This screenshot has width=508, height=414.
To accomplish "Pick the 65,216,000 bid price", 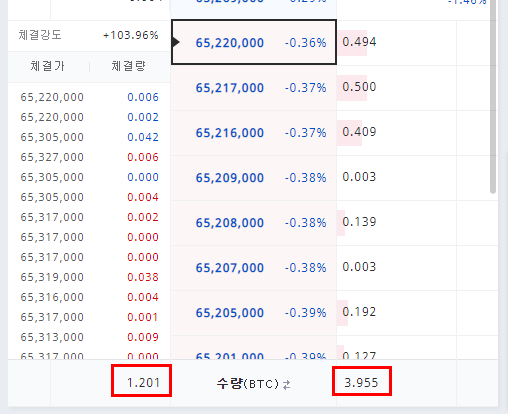I will click(230, 133).
